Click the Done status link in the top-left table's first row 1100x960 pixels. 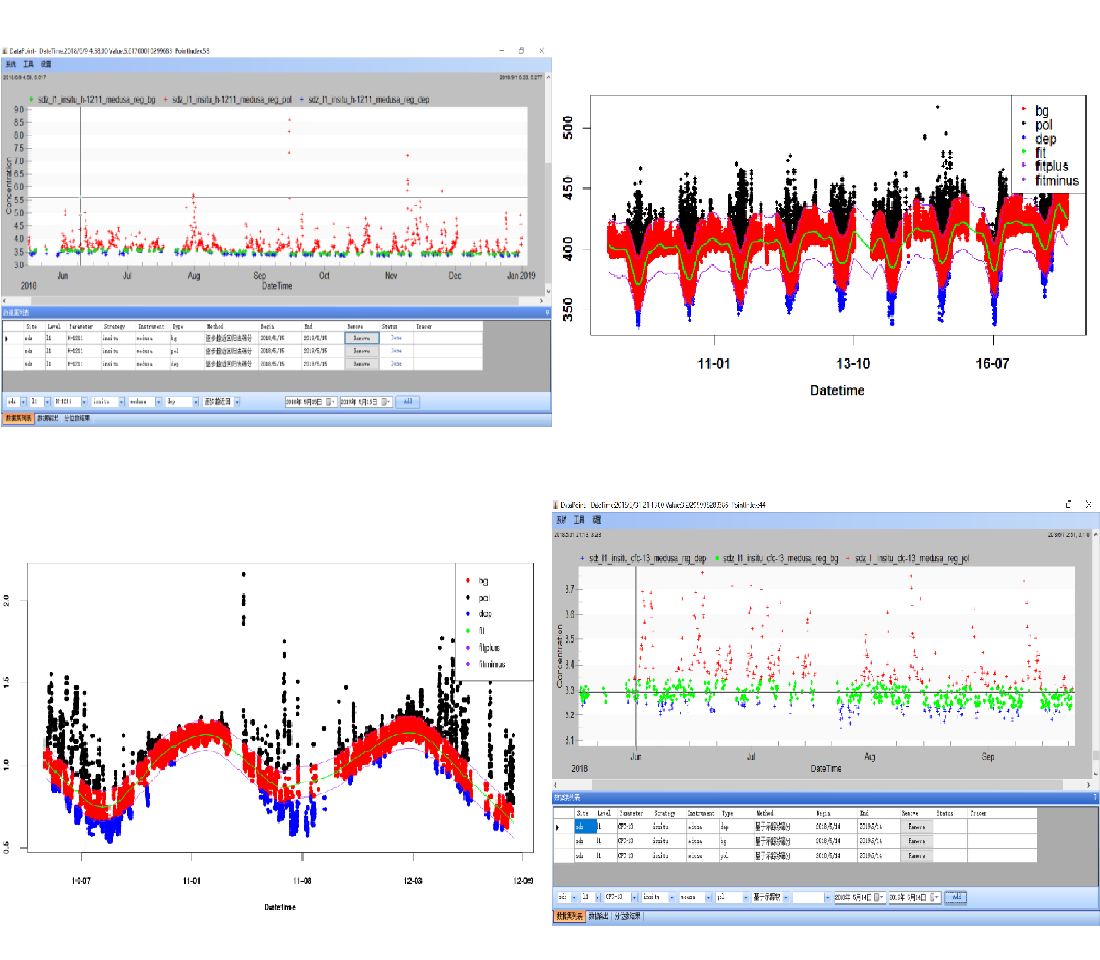(x=396, y=338)
